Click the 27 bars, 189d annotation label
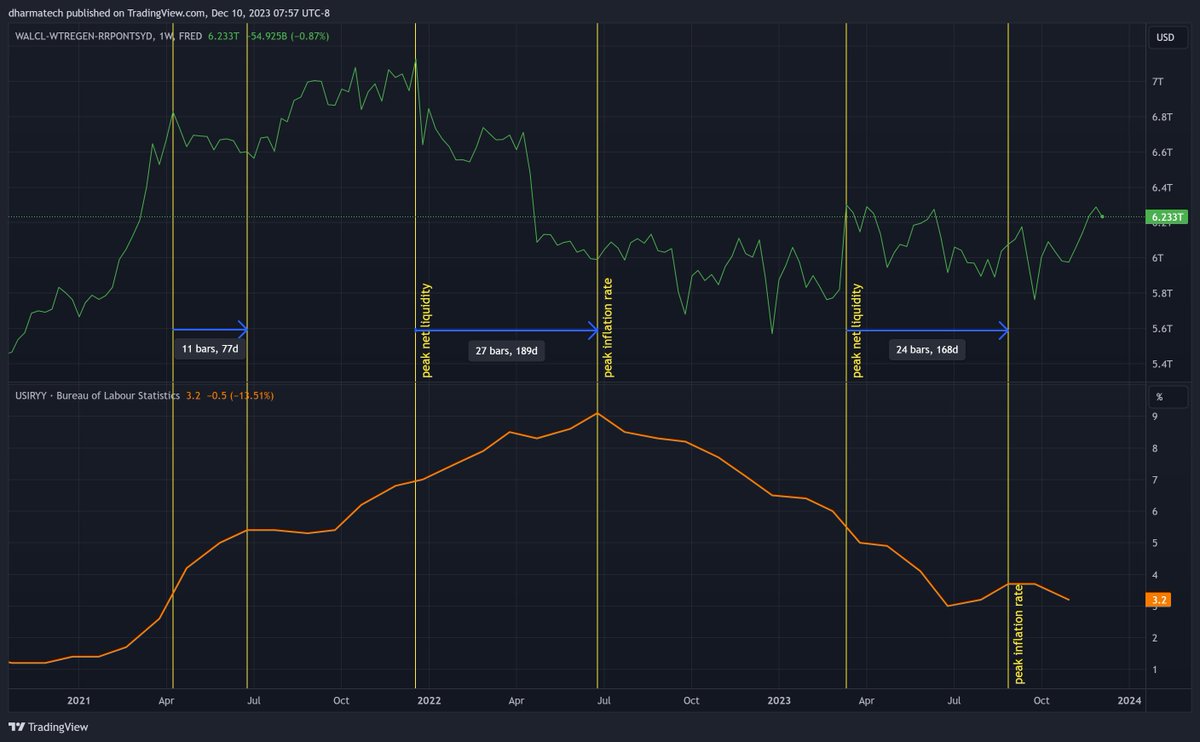Image resolution: width=1200 pixels, height=742 pixels. point(505,350)
